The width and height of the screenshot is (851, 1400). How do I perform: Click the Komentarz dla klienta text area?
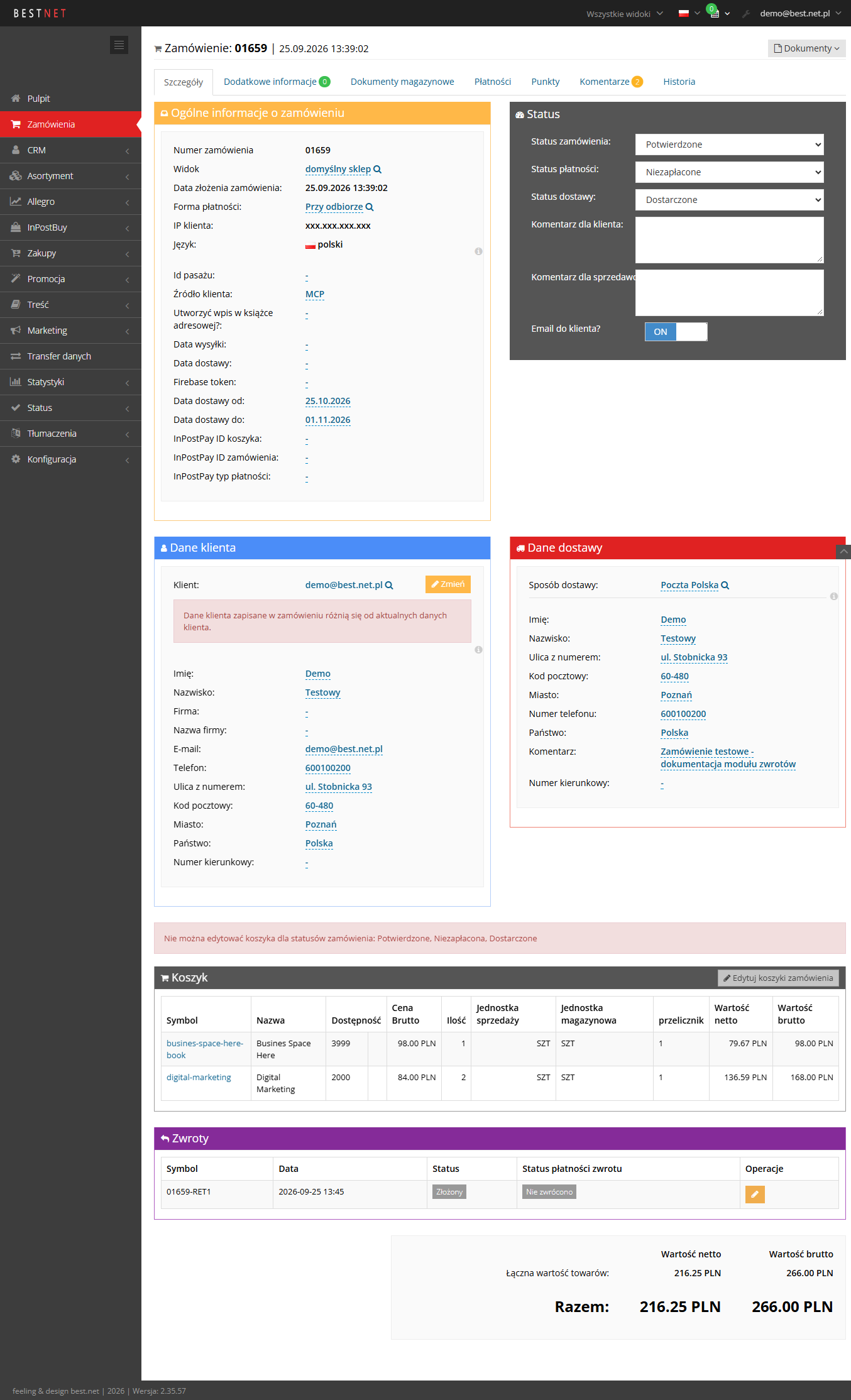click(x=730, y=240)
